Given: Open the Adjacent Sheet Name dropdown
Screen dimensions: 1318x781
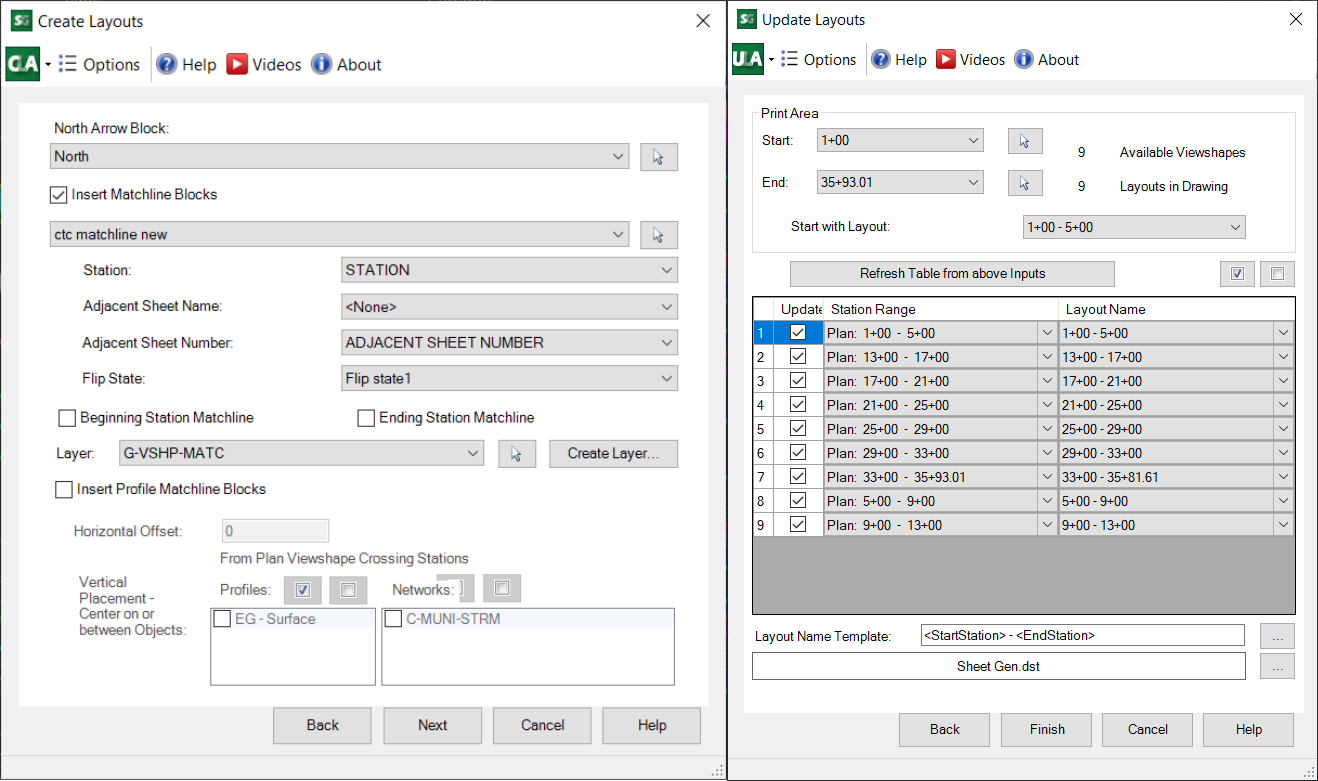Looking at the screenshot, I should pyautogui.click(x=509, y=307).
